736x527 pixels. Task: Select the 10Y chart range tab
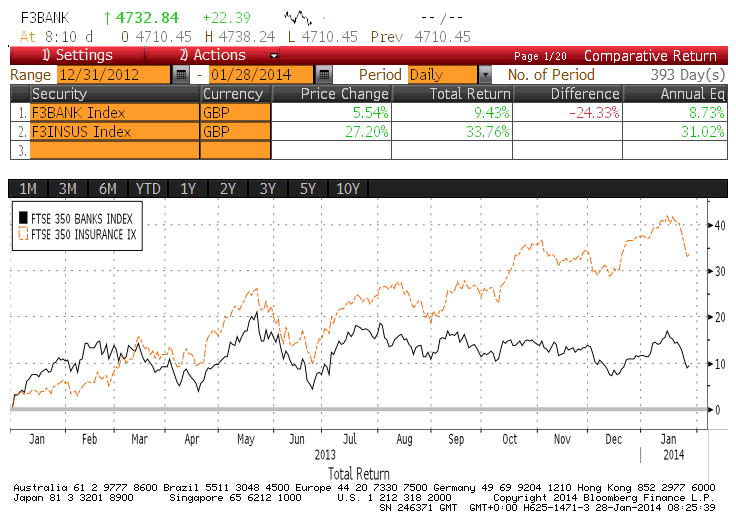coord(348,189)
